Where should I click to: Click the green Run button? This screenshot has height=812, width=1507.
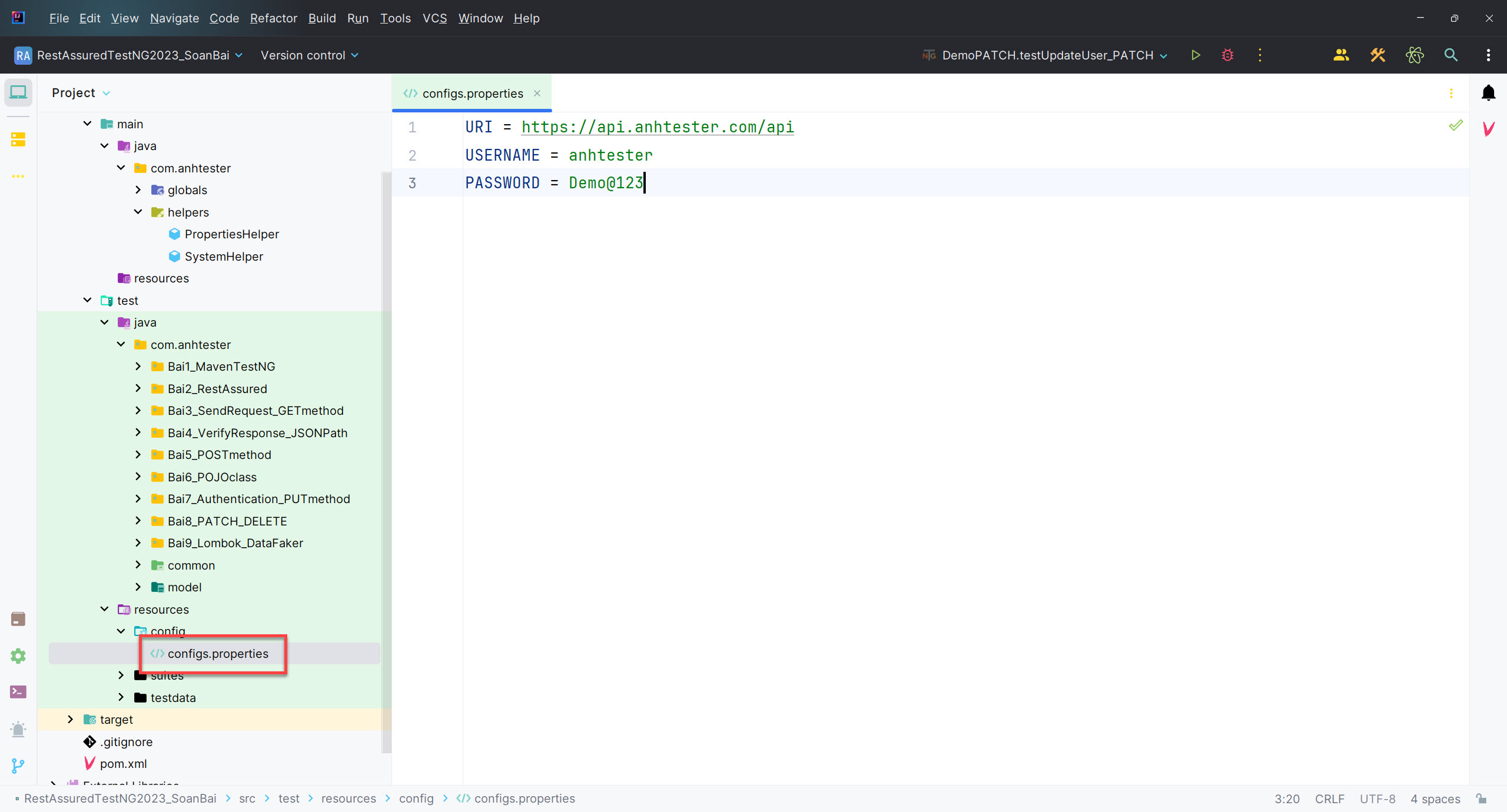pos(1195,55)
